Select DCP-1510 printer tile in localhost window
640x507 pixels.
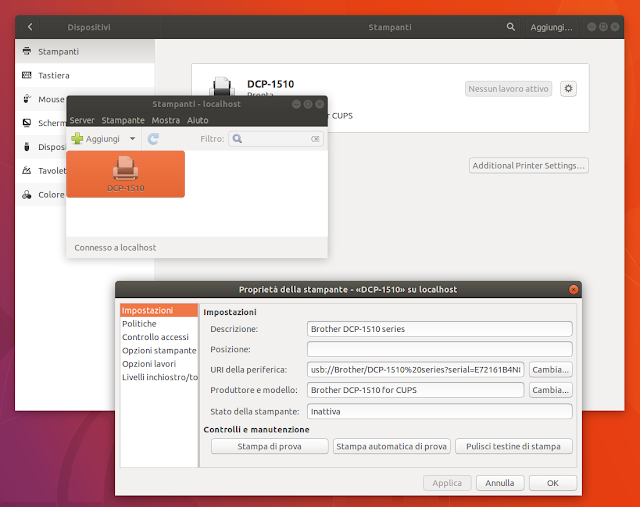126,174
